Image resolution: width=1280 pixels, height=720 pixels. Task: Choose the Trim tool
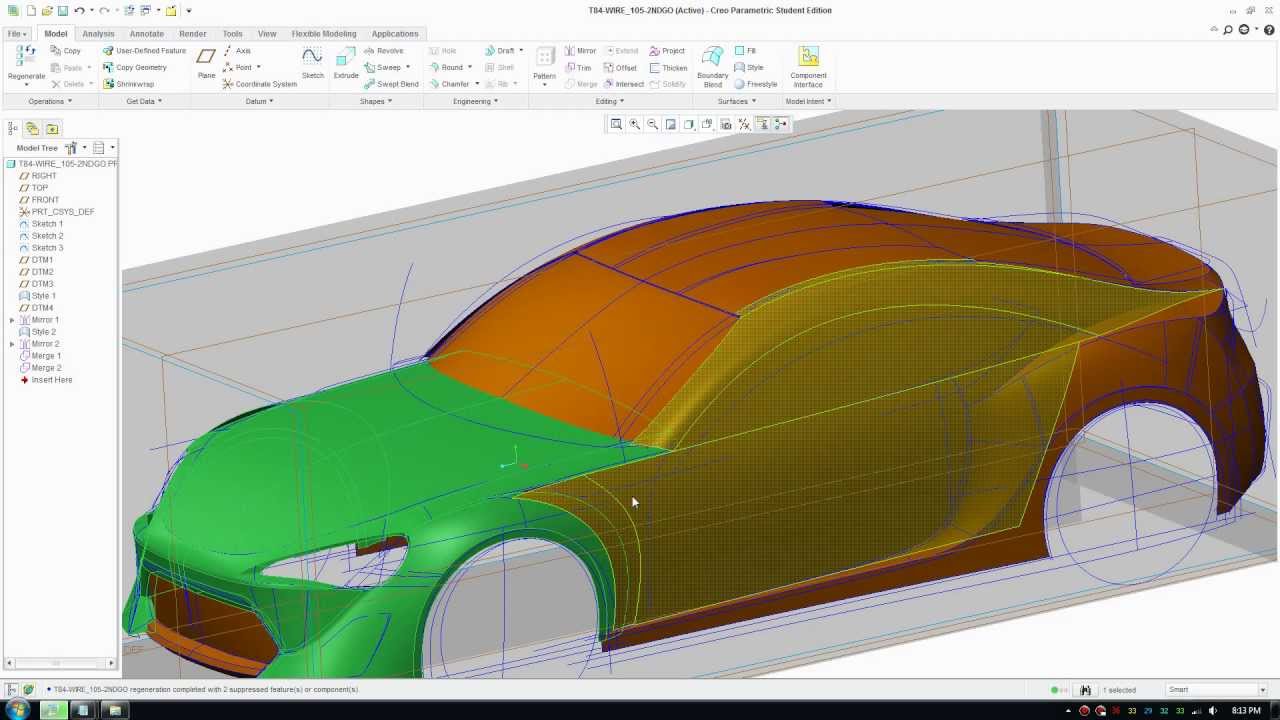pos(577,68)
